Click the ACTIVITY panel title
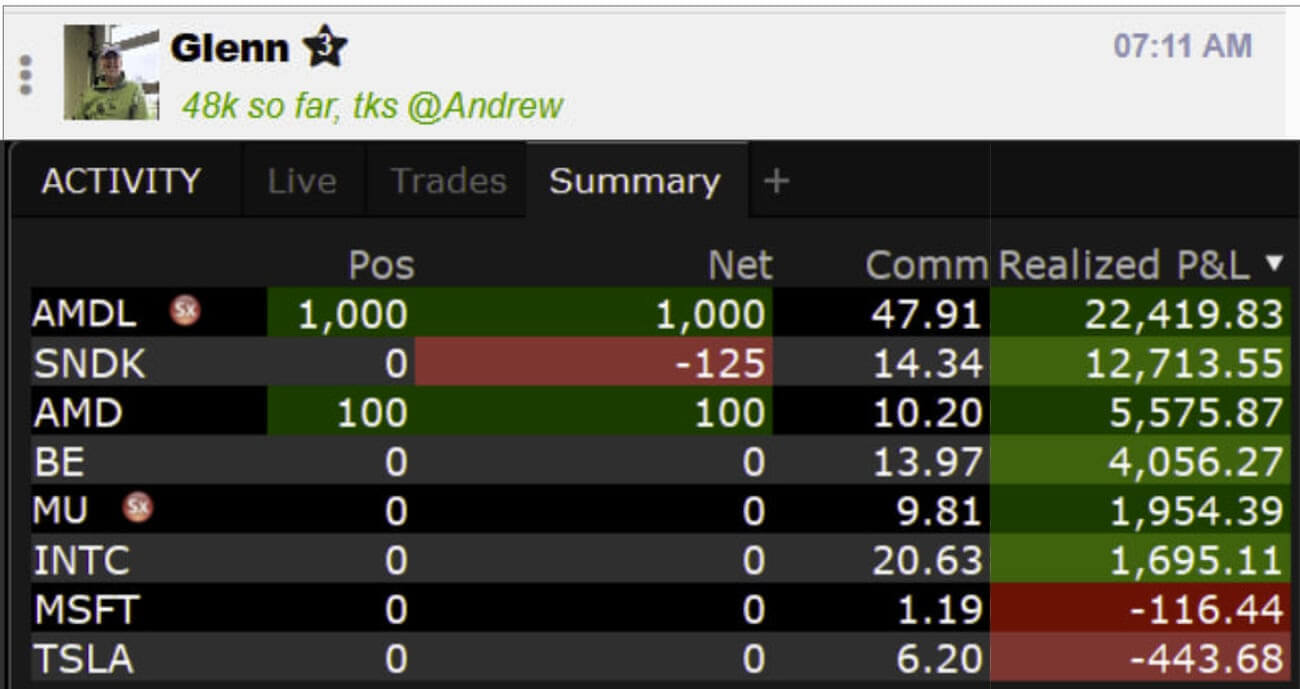 tap(121, 181)
